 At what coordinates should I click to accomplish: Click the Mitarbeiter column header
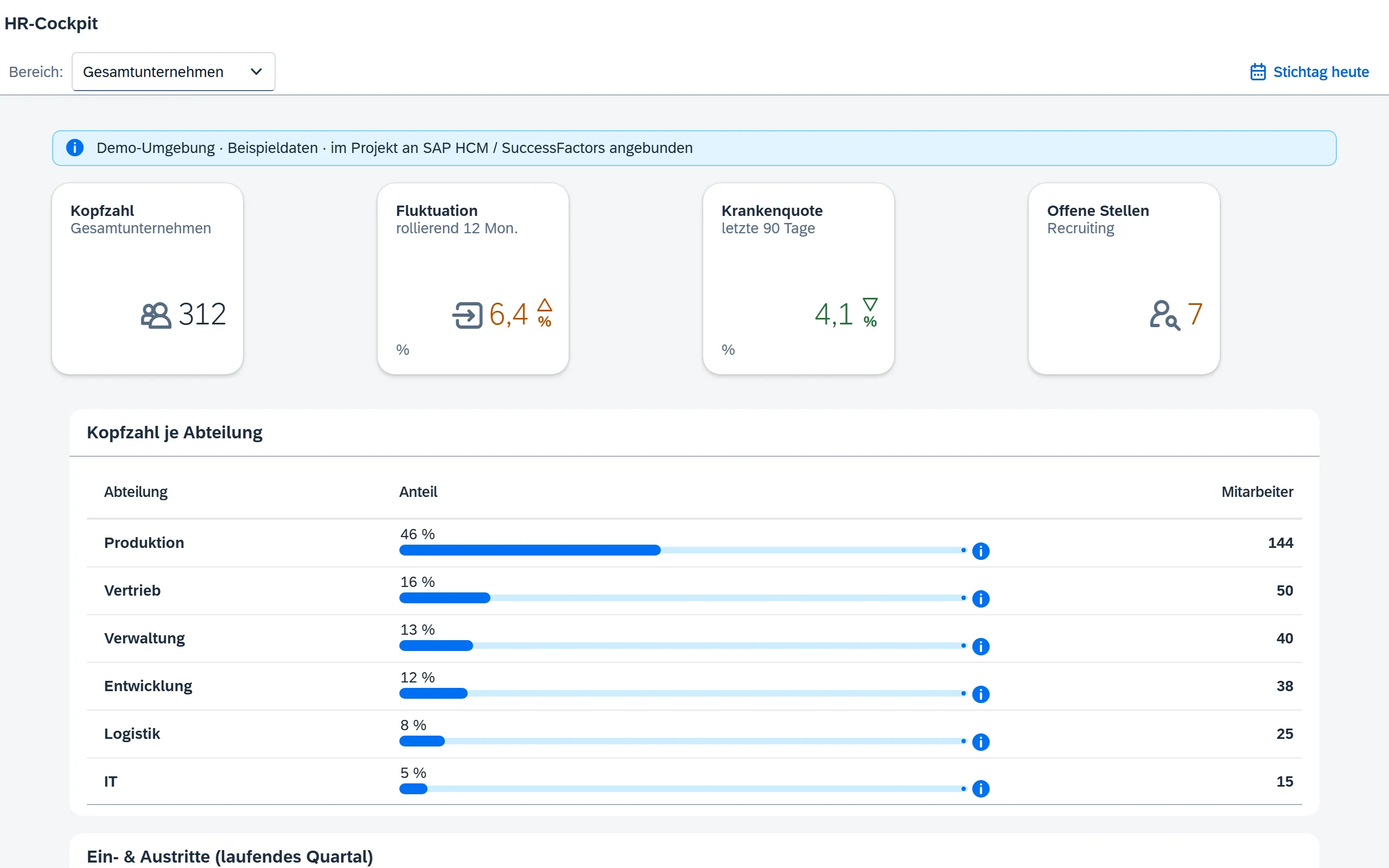click(1257, 492)
